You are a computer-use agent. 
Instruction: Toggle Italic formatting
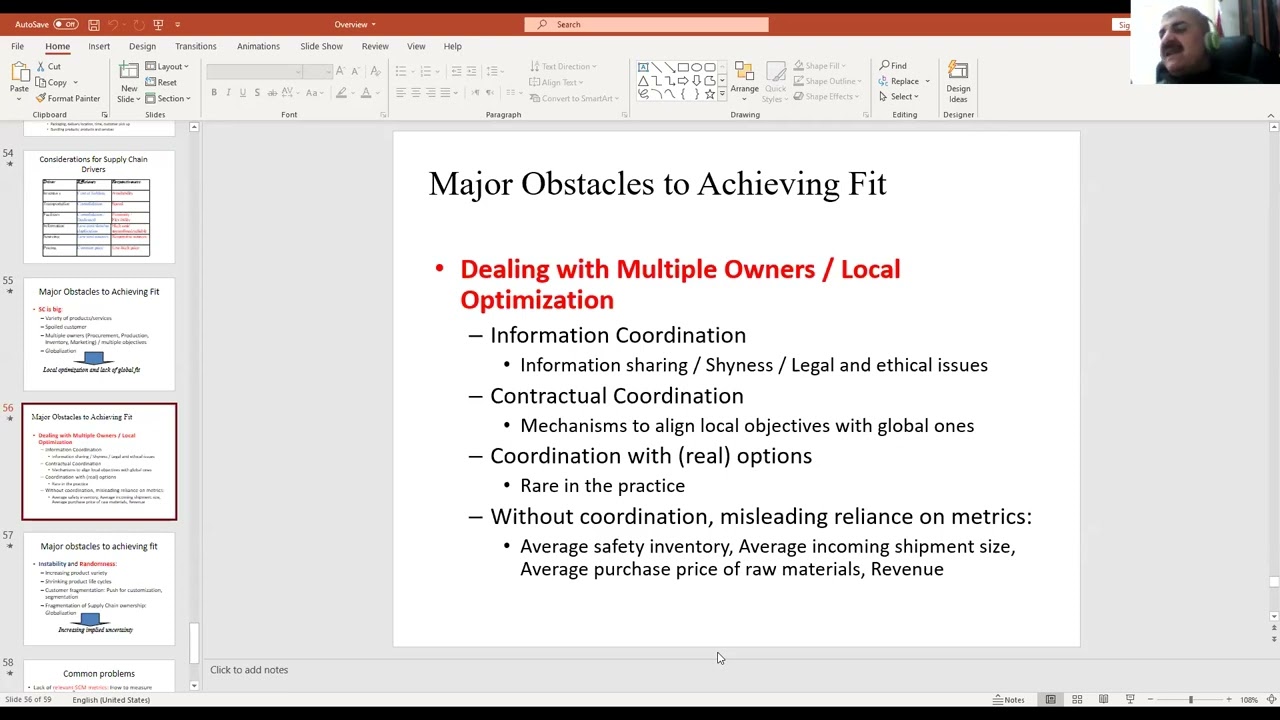(x=228, y=93)
